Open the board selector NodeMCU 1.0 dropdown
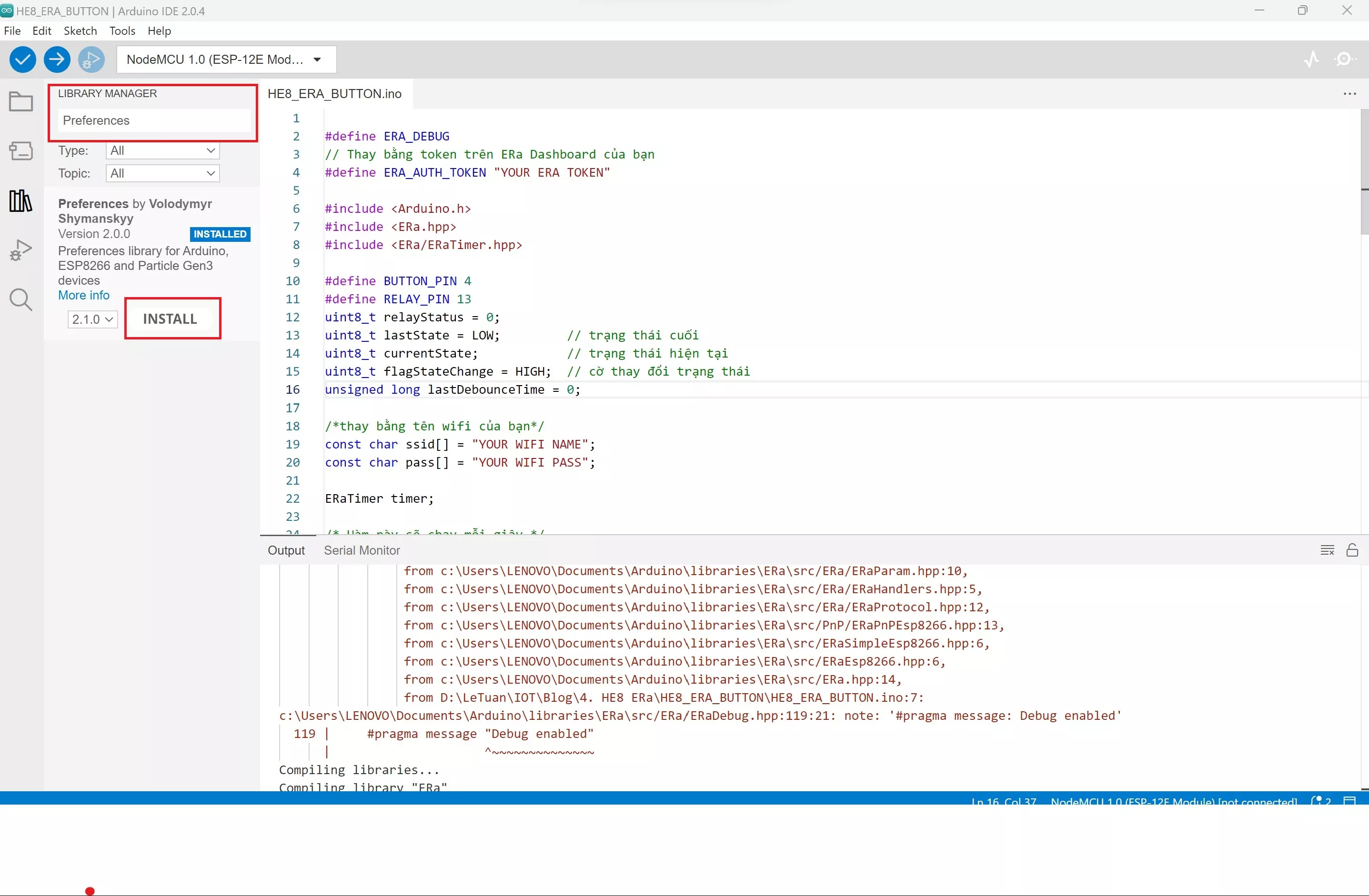 coord(227,59)
